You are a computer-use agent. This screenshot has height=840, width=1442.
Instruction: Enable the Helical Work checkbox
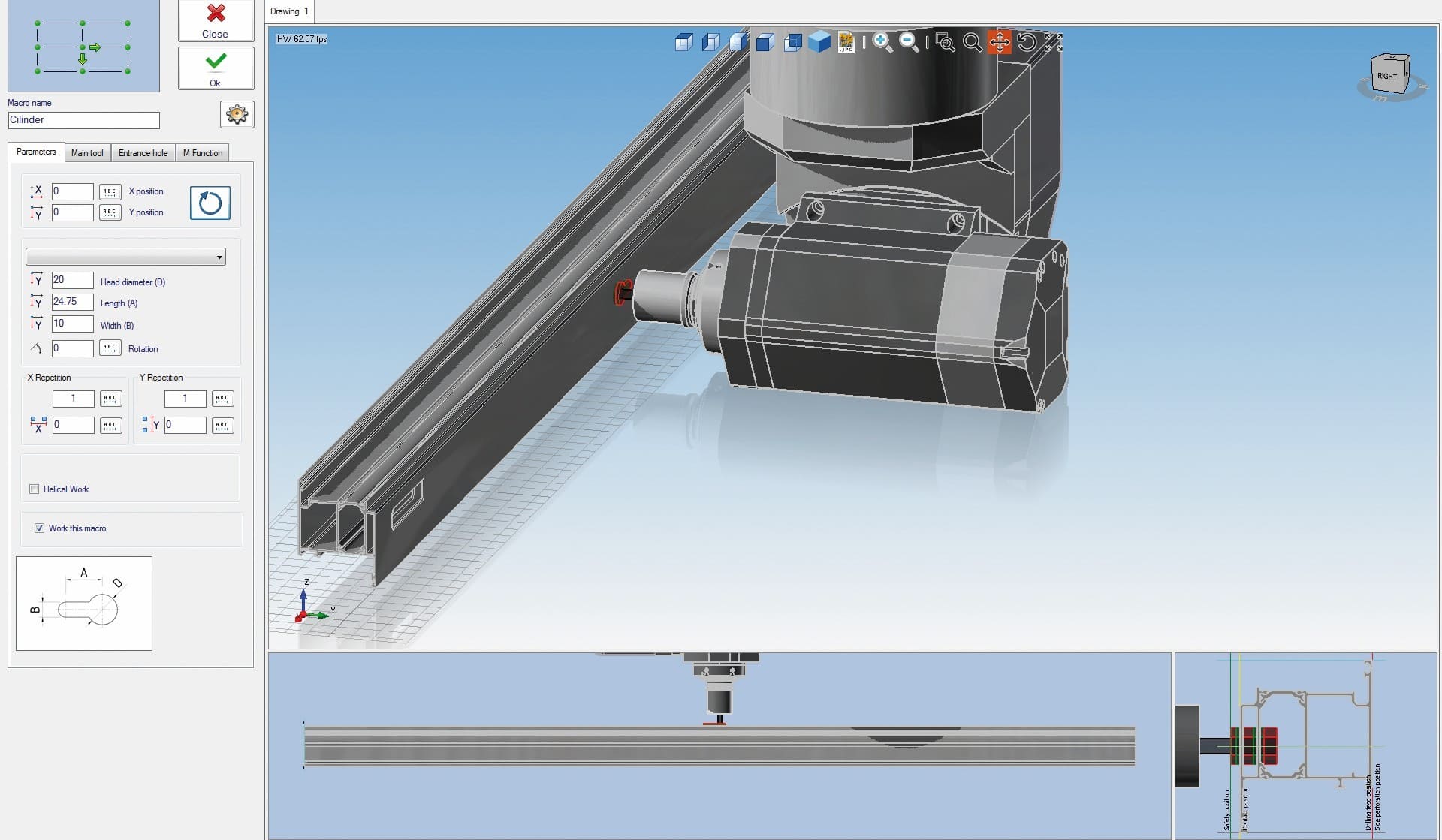(35, 489)
